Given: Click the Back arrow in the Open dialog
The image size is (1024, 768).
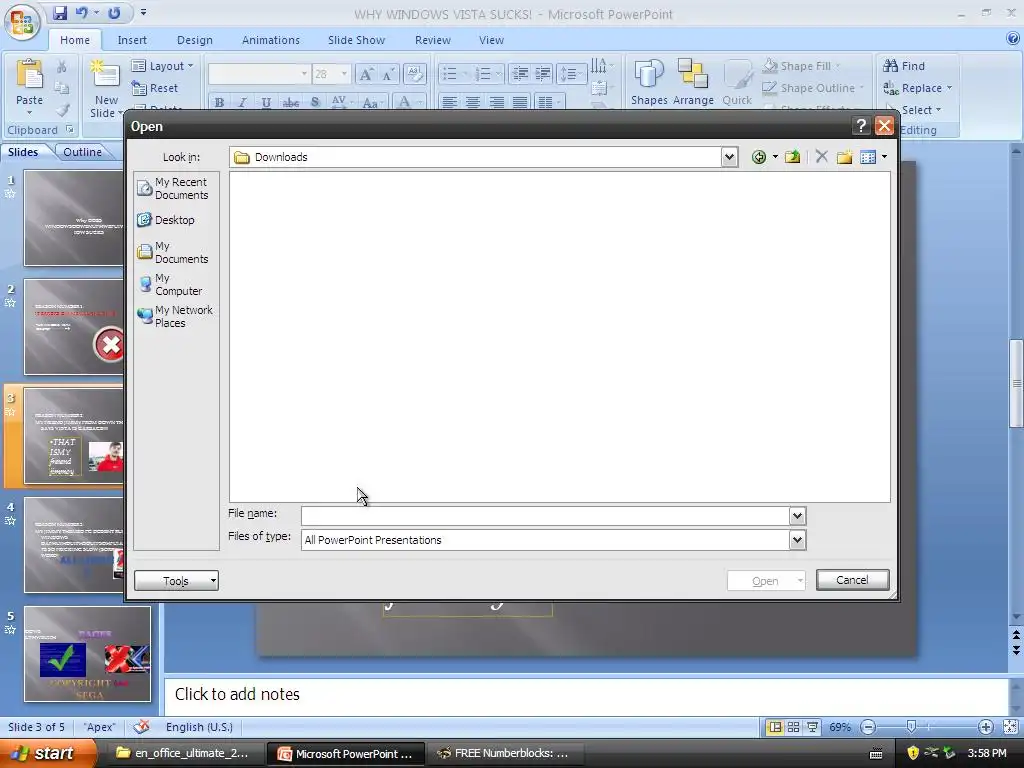Looking at the screenshot, I should (x=758, y=157).
